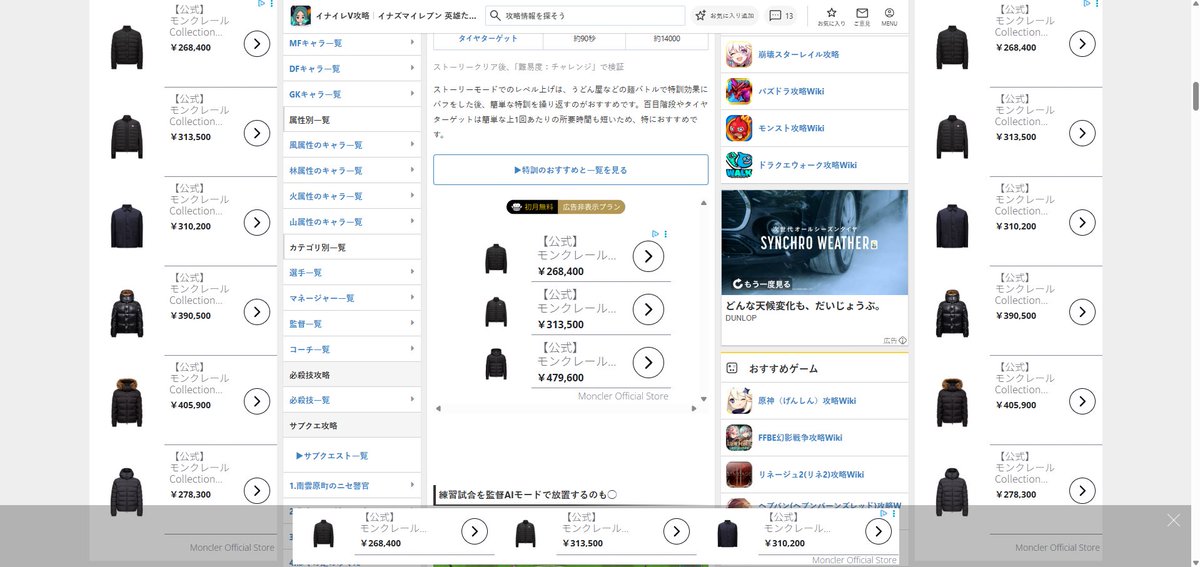Expand the MFキャラ一覧 menu

coord(350,43)
